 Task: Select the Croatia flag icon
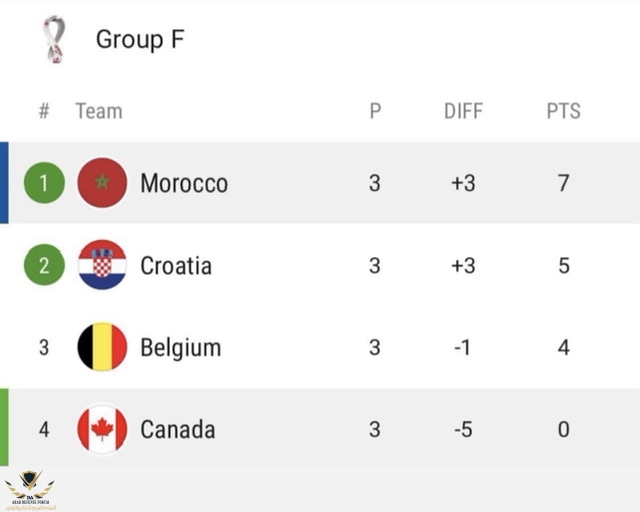click(102, 265)
